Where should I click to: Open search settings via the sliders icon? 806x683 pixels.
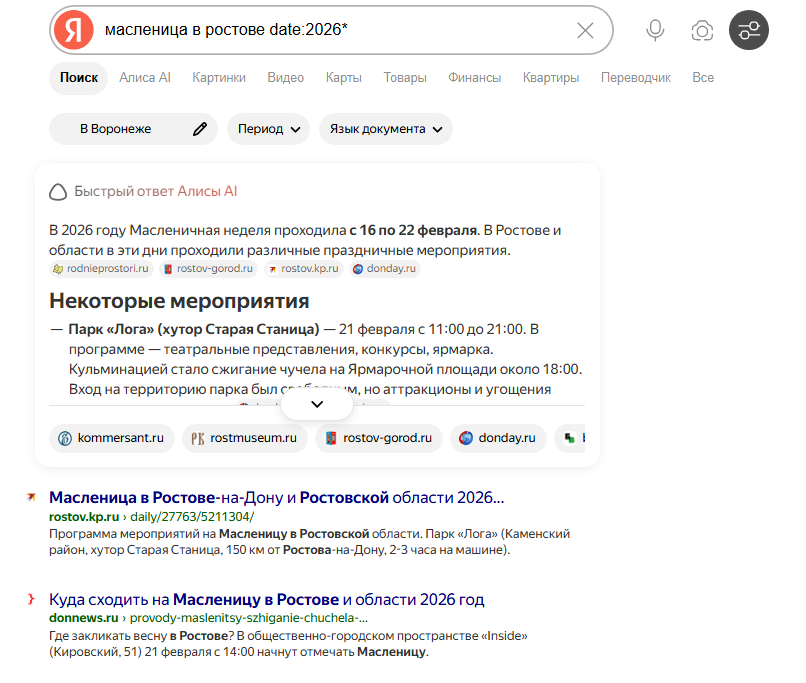click(x=749, y=30)
